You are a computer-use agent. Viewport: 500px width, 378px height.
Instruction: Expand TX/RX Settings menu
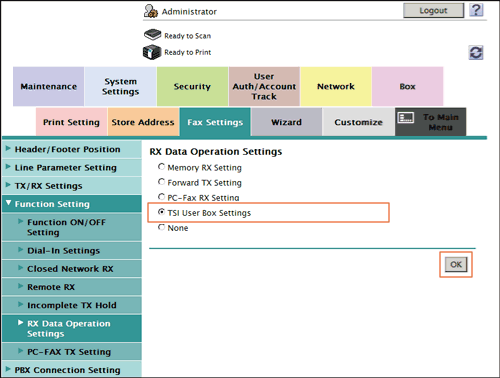(72, 186)
